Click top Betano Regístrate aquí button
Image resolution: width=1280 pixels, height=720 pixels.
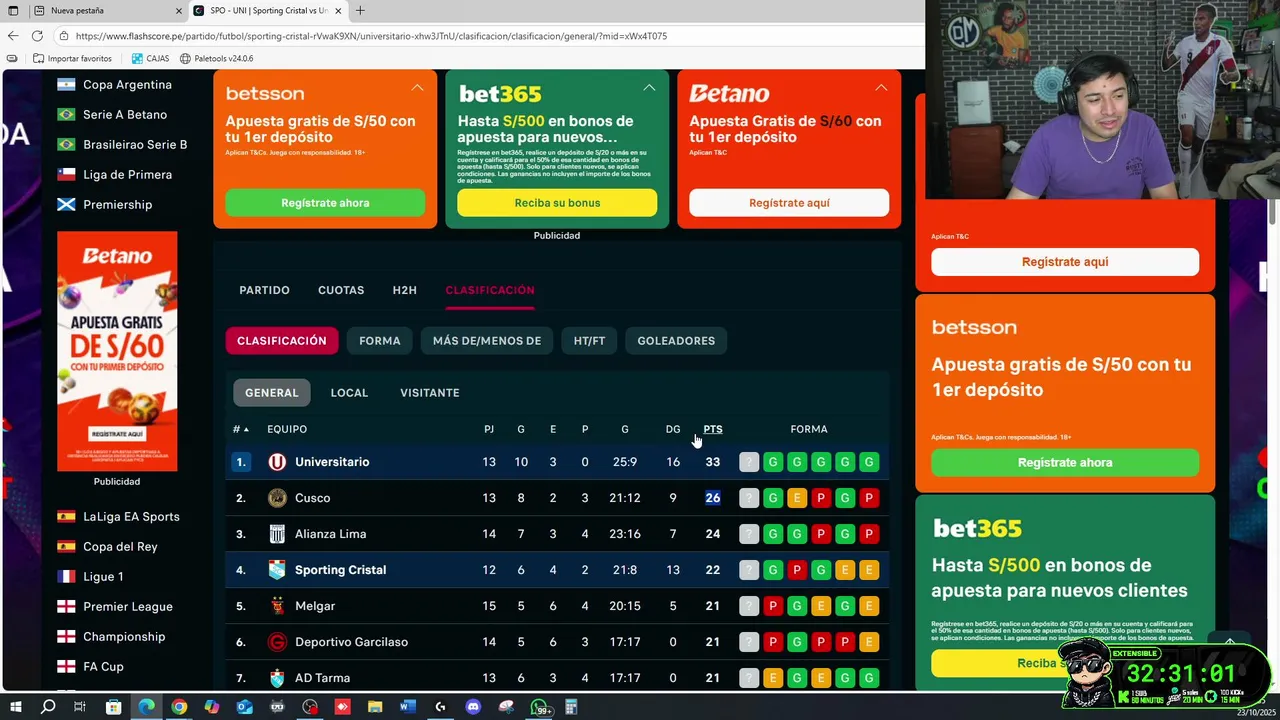coord(789,203)
